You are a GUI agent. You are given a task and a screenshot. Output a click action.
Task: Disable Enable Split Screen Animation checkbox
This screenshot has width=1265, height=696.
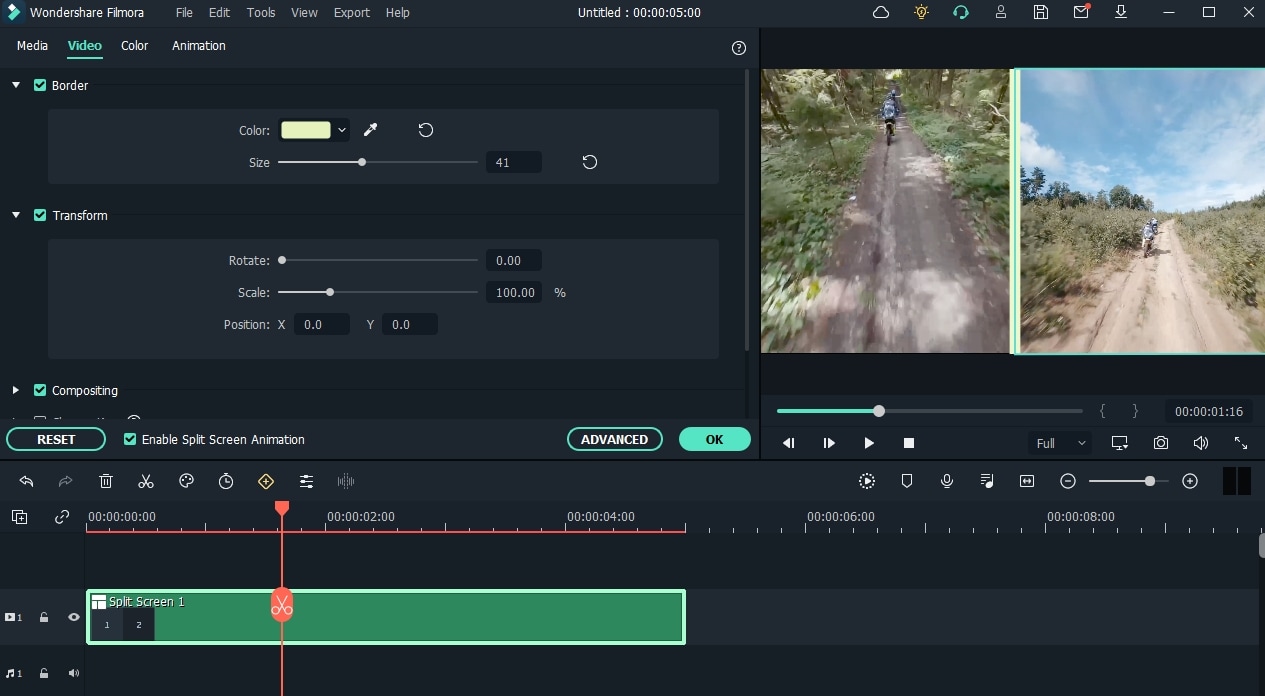[x=130, y=439]
